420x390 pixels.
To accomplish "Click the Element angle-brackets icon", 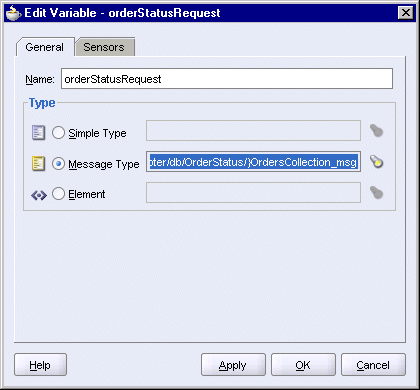I will point(39,195).
